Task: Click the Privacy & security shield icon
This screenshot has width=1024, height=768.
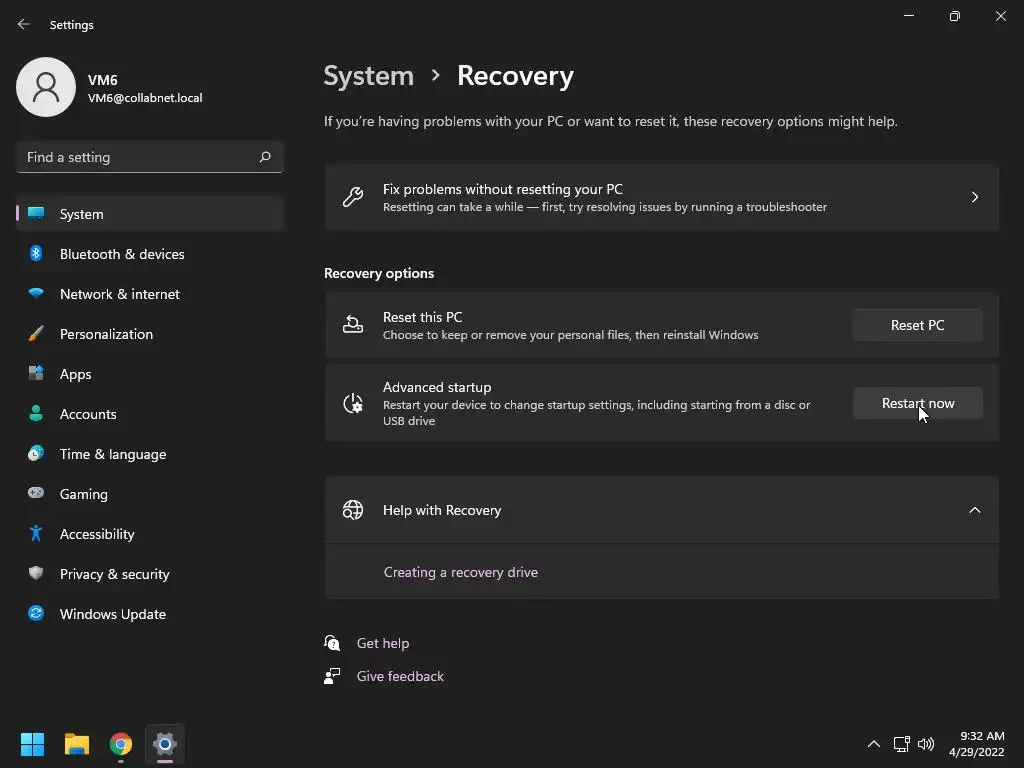Action: pos(36,574)
